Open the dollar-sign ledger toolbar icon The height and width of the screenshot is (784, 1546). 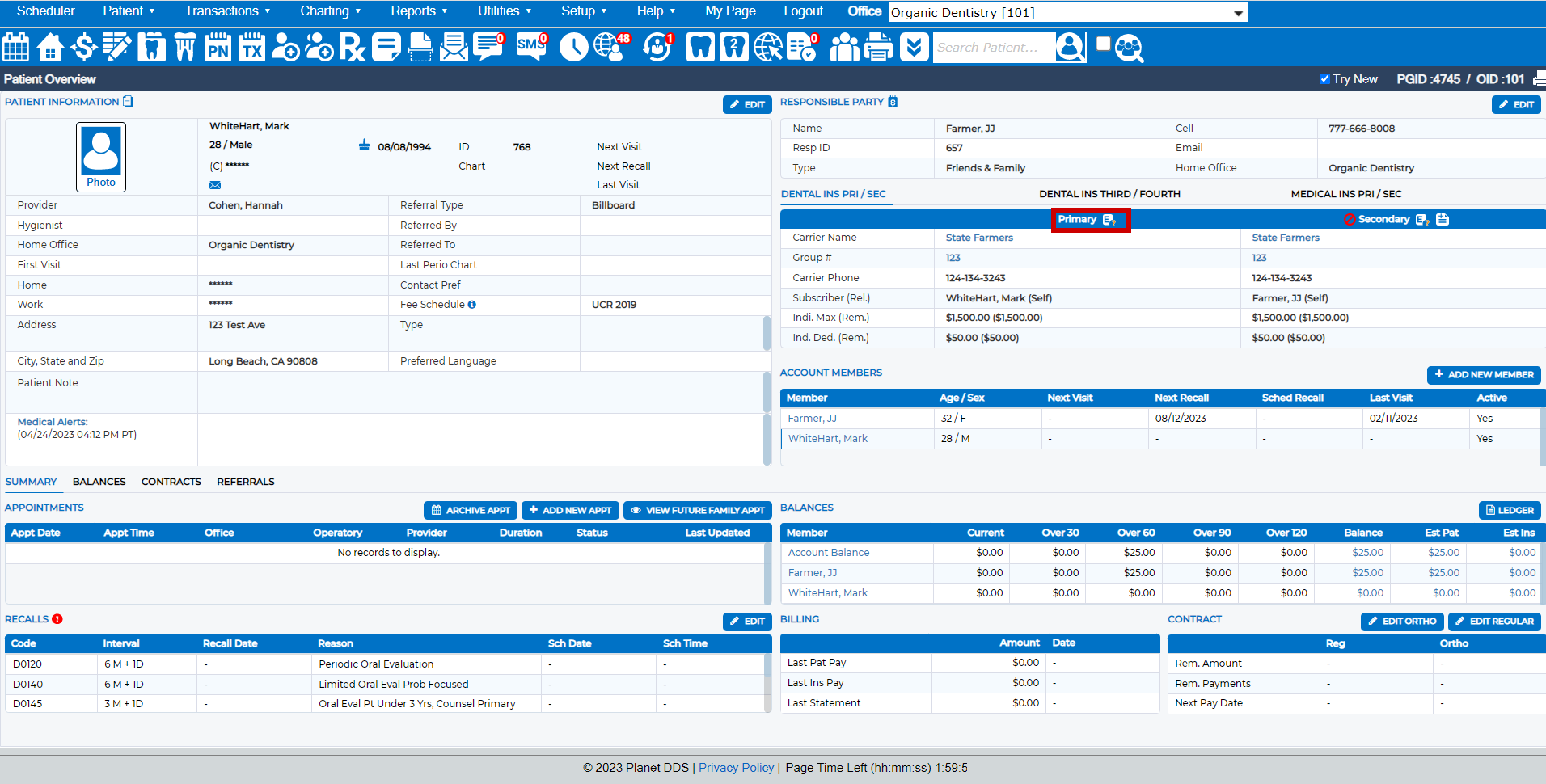[x=83, y=47]
